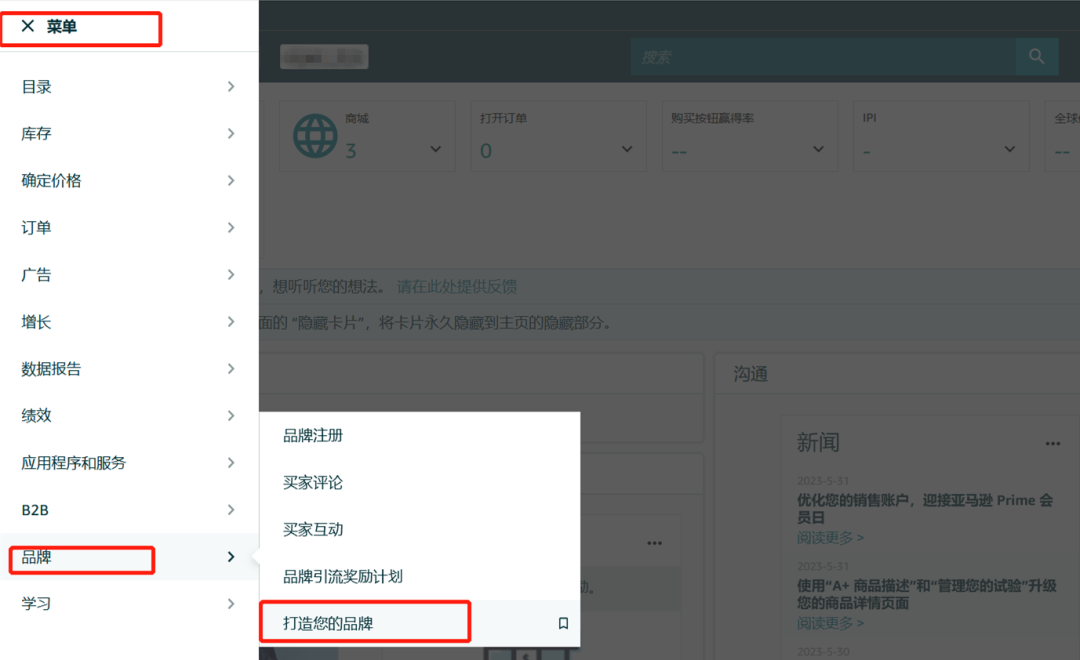Click the globe icon on the 商城 card
The width and height of the screenshot is (1080, 660).
point(316,135)
